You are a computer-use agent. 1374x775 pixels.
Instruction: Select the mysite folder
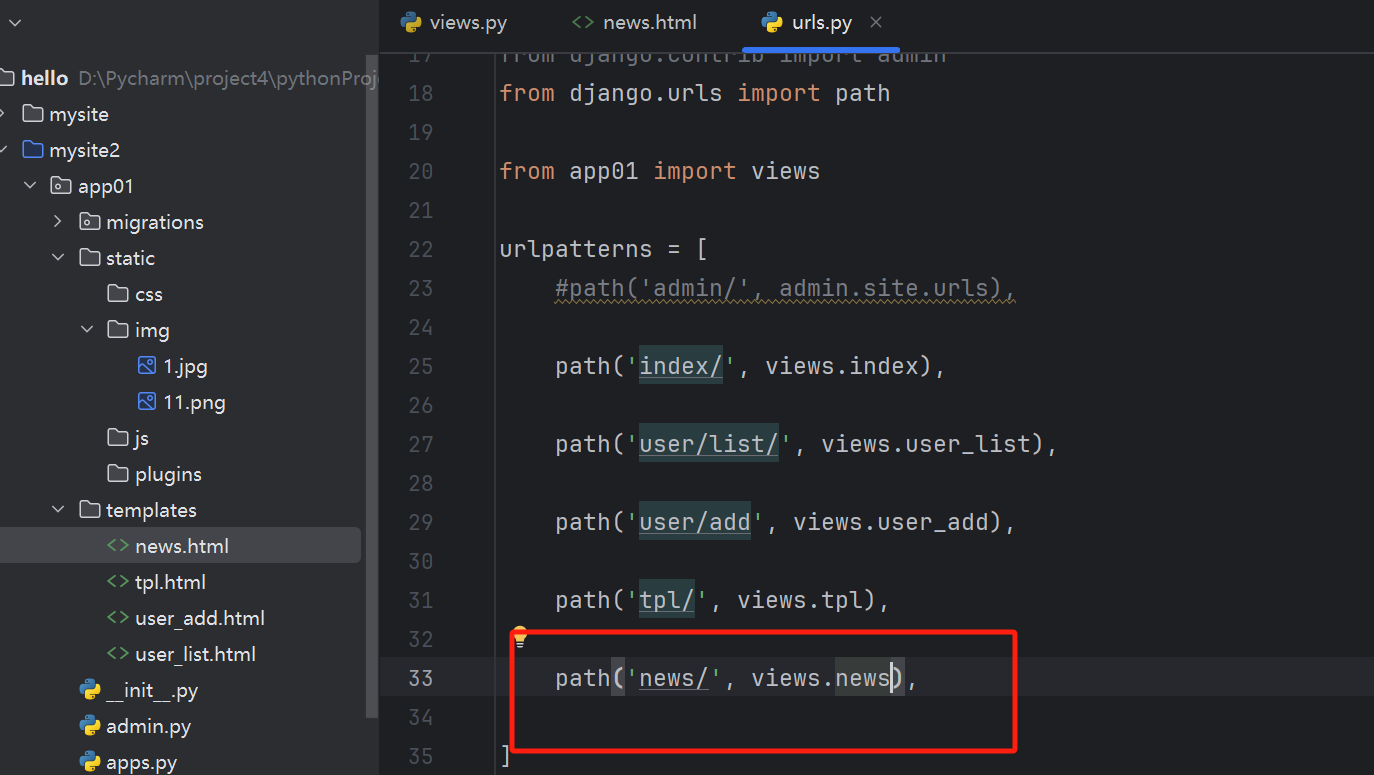click(79, 114)
